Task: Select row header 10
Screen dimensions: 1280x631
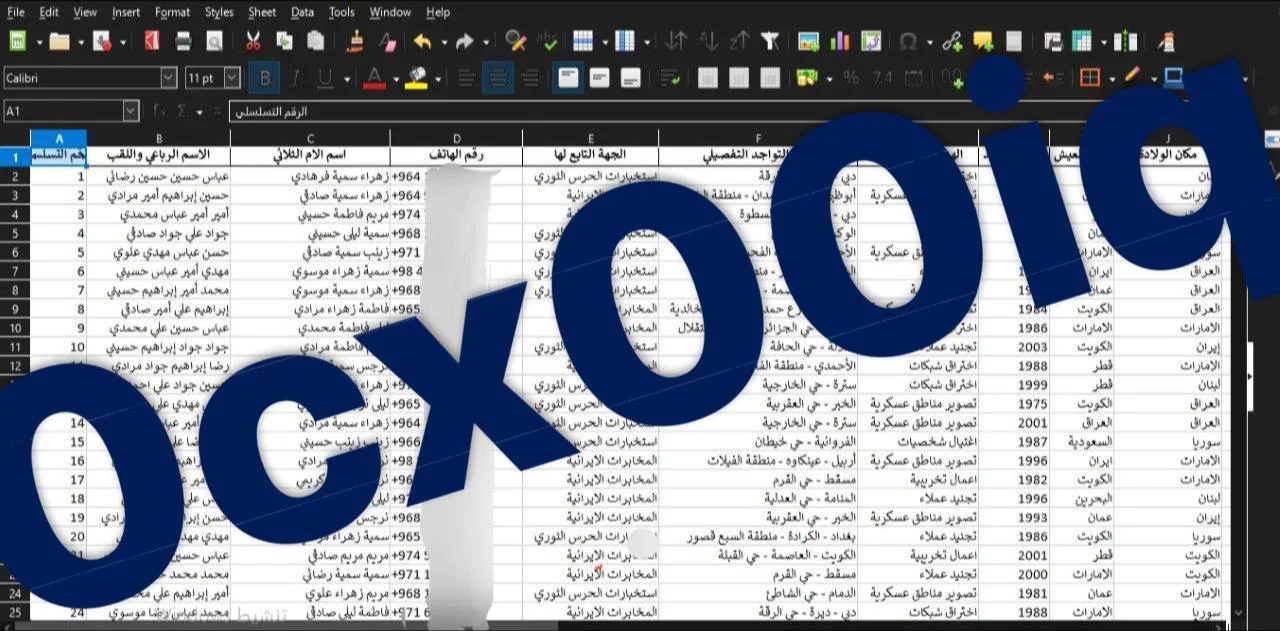Action: (15, 328)
